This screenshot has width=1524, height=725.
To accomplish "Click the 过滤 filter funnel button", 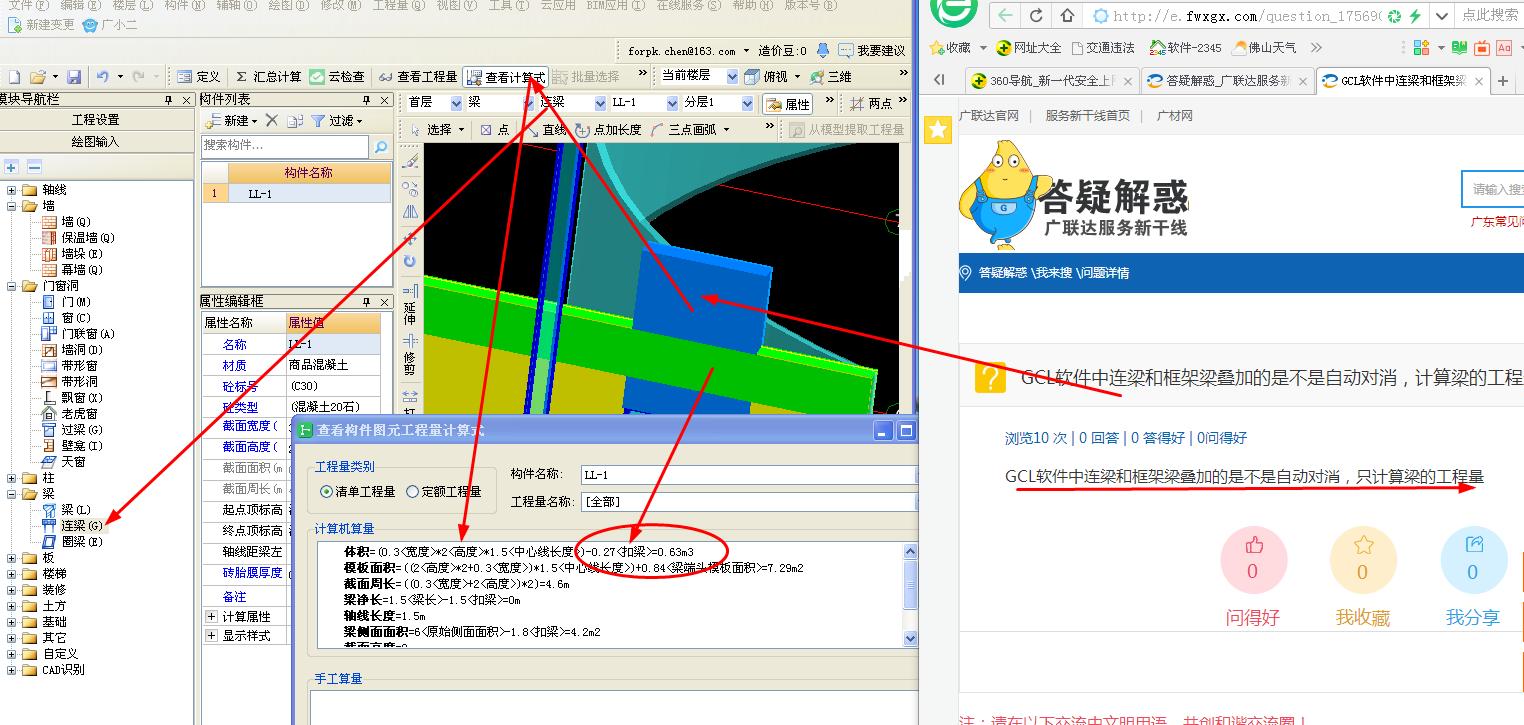I will [x=338, y=121].
